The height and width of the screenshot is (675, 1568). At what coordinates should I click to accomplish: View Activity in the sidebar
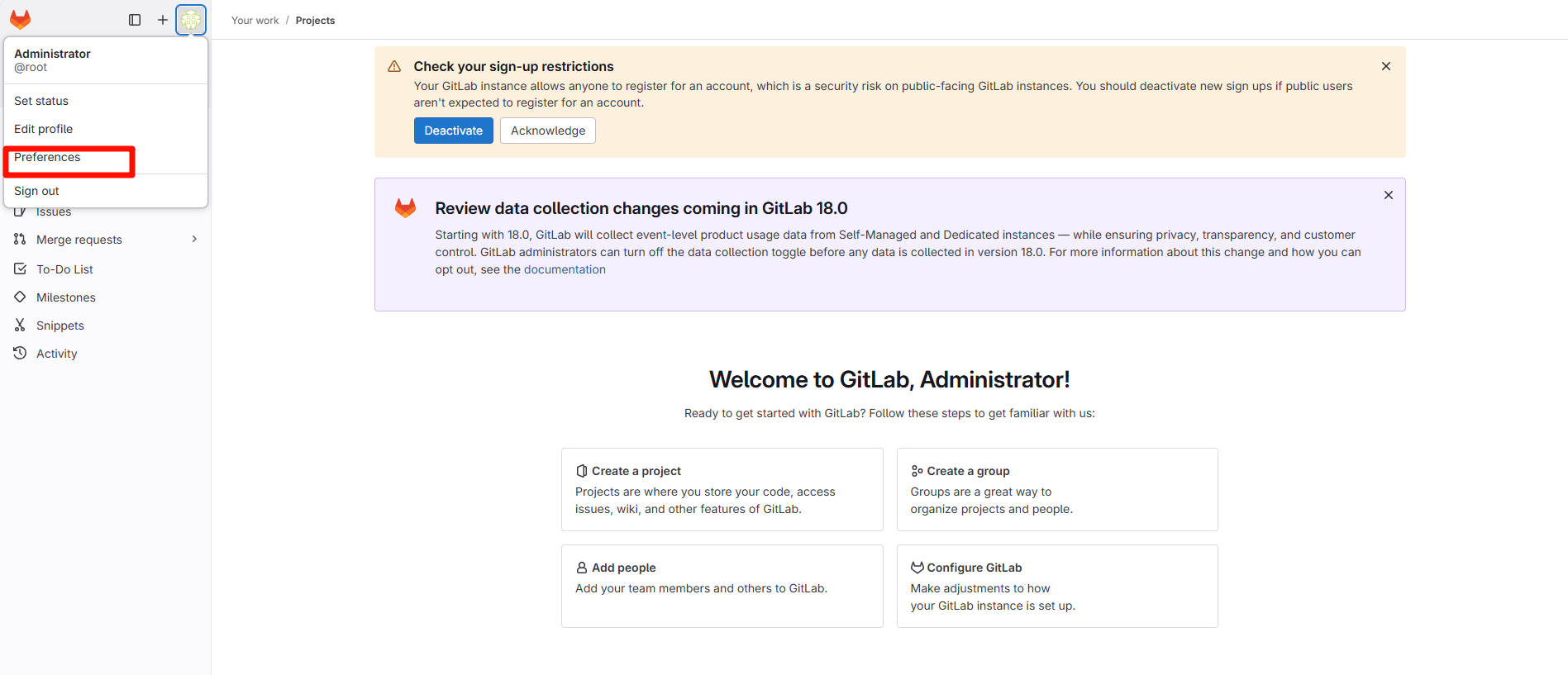click(106, 354)
